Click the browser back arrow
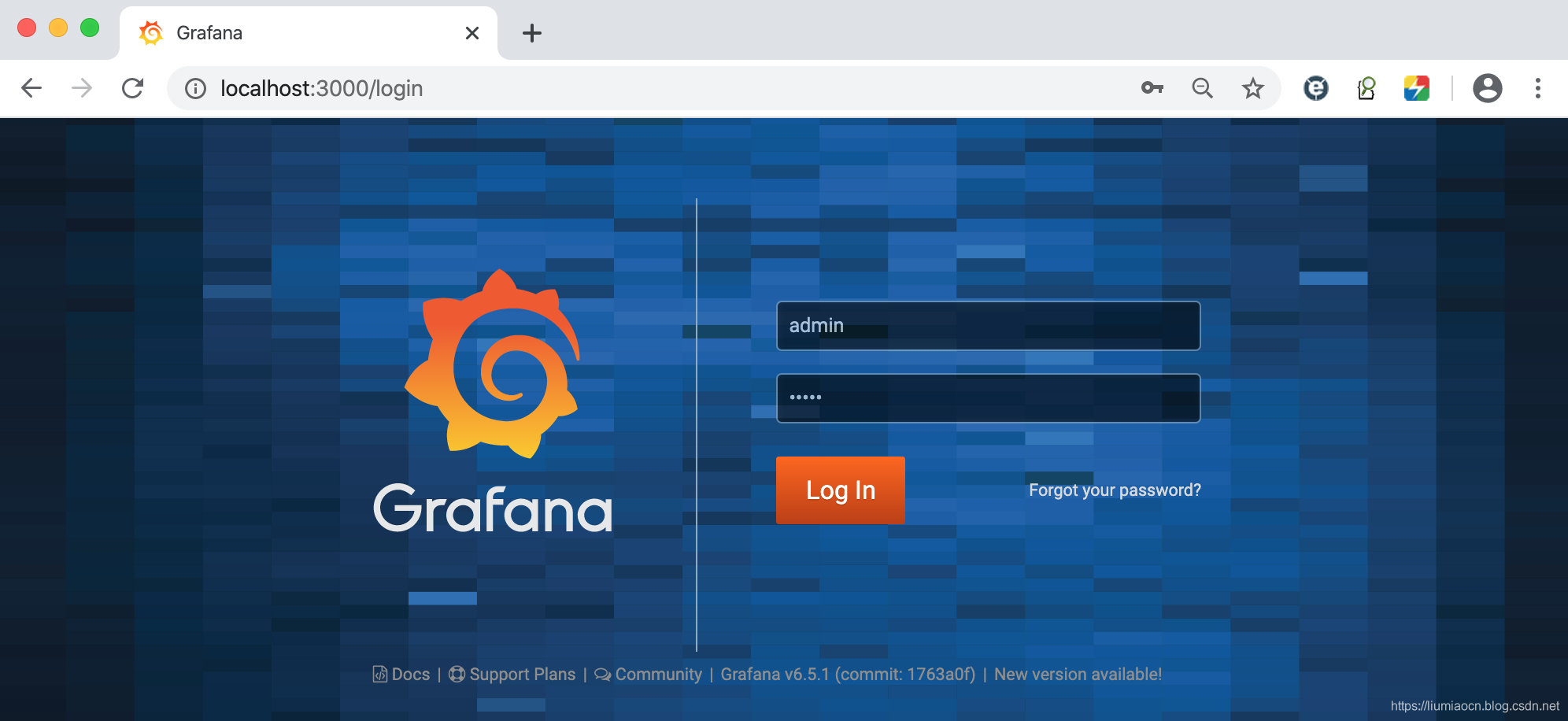Image resolution: width=1568 pixels, height=721 pixels. click(x=31, y=88)
